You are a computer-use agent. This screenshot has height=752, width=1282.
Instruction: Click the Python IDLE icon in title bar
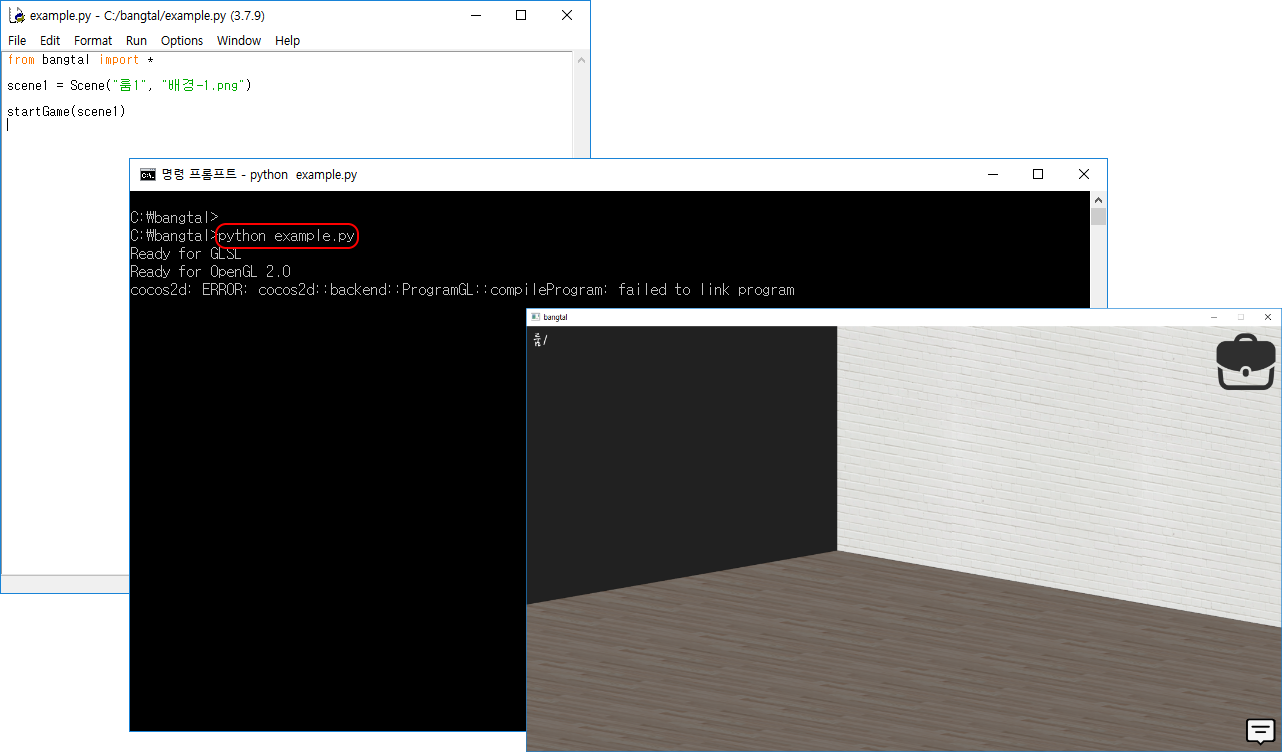tap(17, 15)
